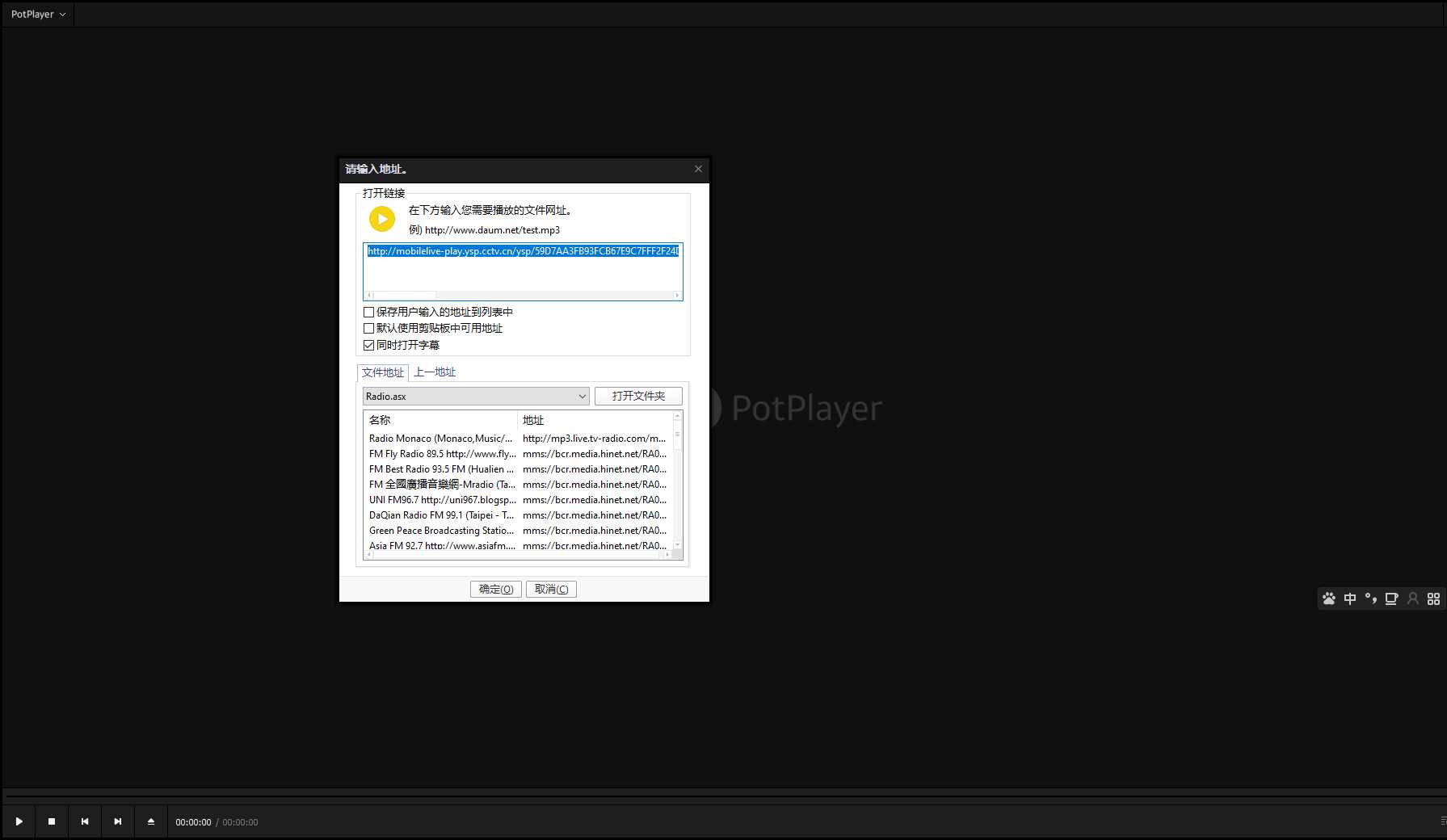Image resolution: width=1447 pixels, height=840 pixels.
Task: Click the IME user account icon
Action: (1413, 598)
